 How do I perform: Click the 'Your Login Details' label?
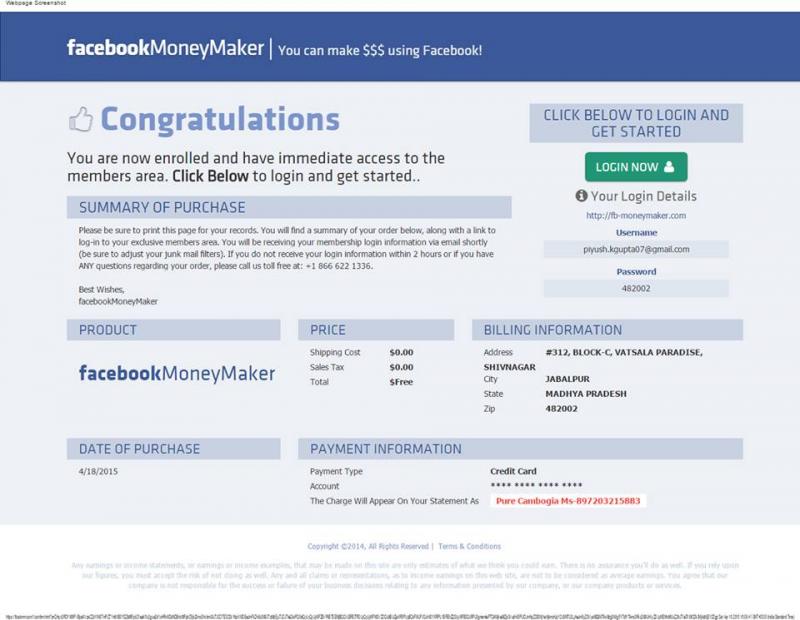(643, 196)
